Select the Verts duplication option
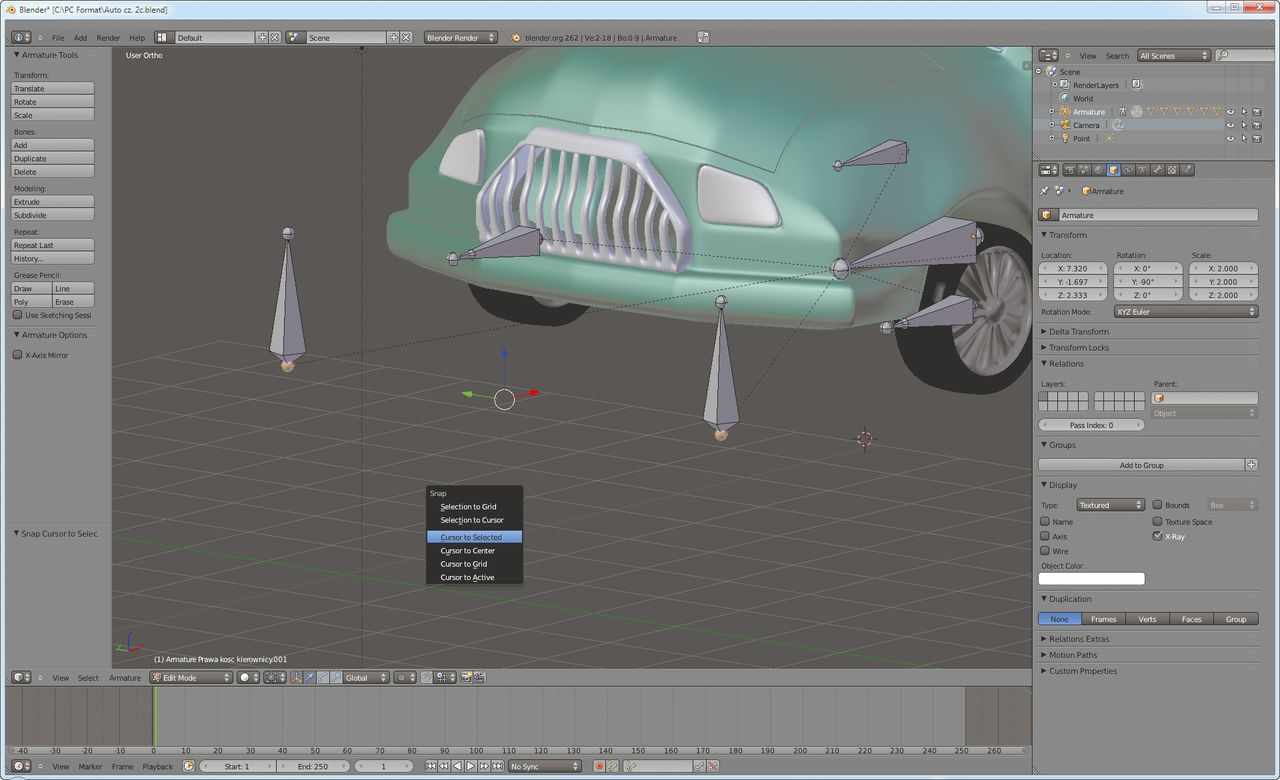The width and height of the screenshot is (1280, 780). click(1147, 619)
